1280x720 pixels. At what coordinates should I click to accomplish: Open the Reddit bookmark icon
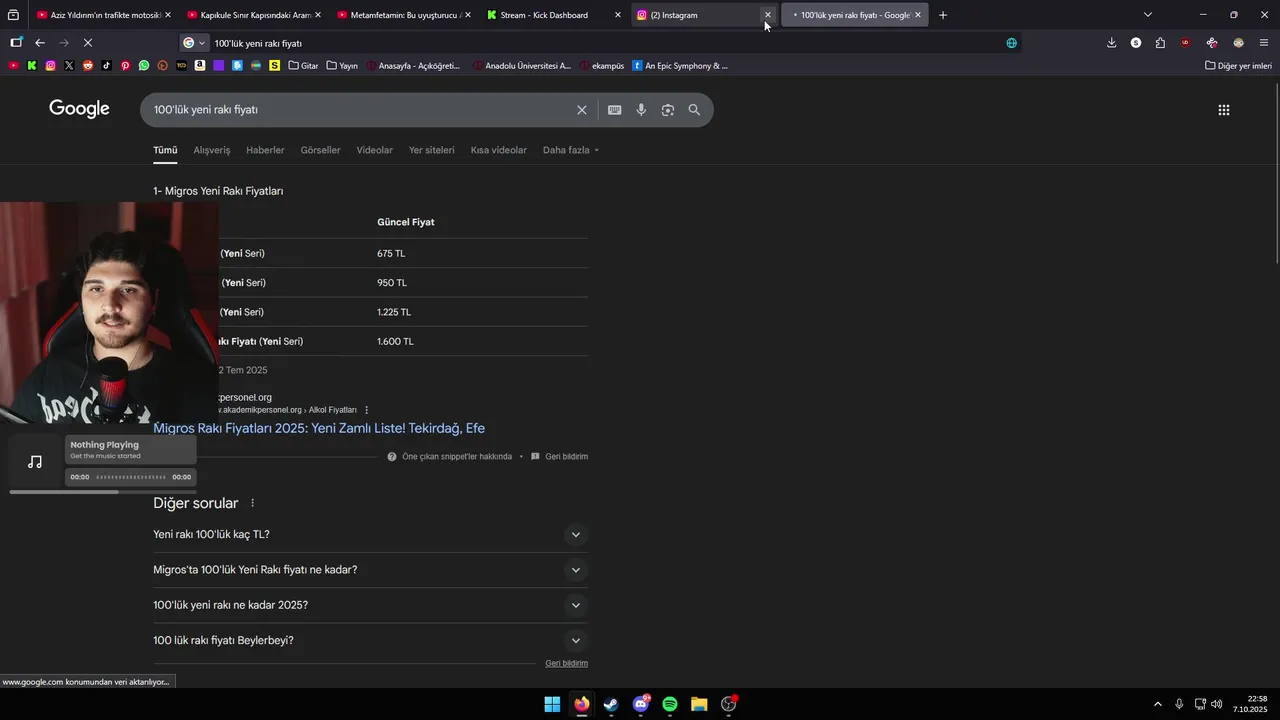(x=88, y=66)
